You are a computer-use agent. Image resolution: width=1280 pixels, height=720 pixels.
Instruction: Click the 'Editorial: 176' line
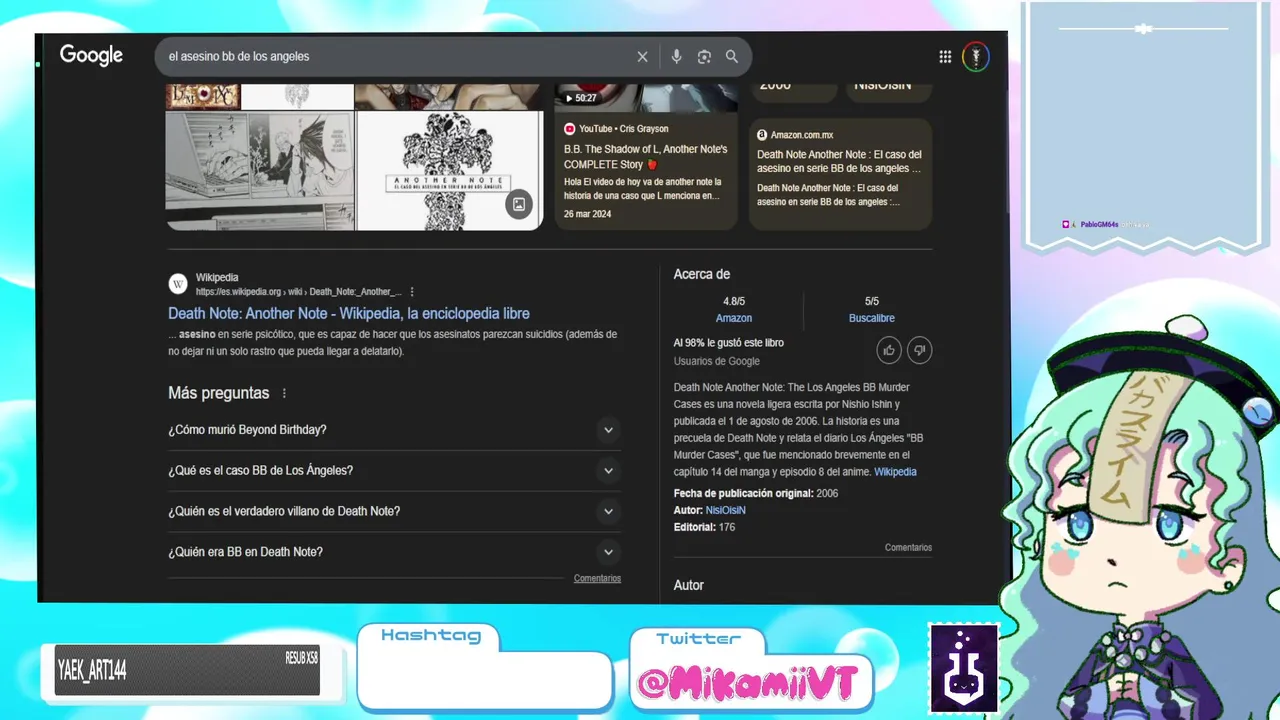click(704, 527)
